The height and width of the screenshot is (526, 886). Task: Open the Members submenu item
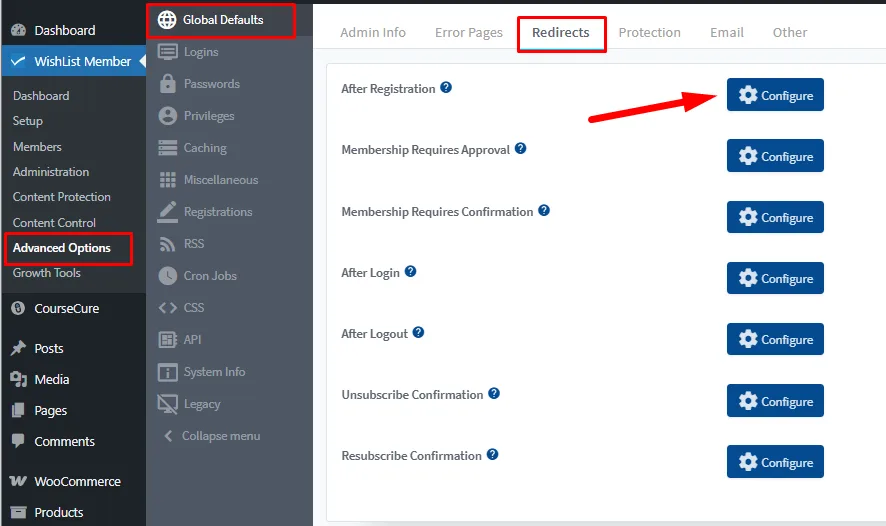tap(37, 146)
